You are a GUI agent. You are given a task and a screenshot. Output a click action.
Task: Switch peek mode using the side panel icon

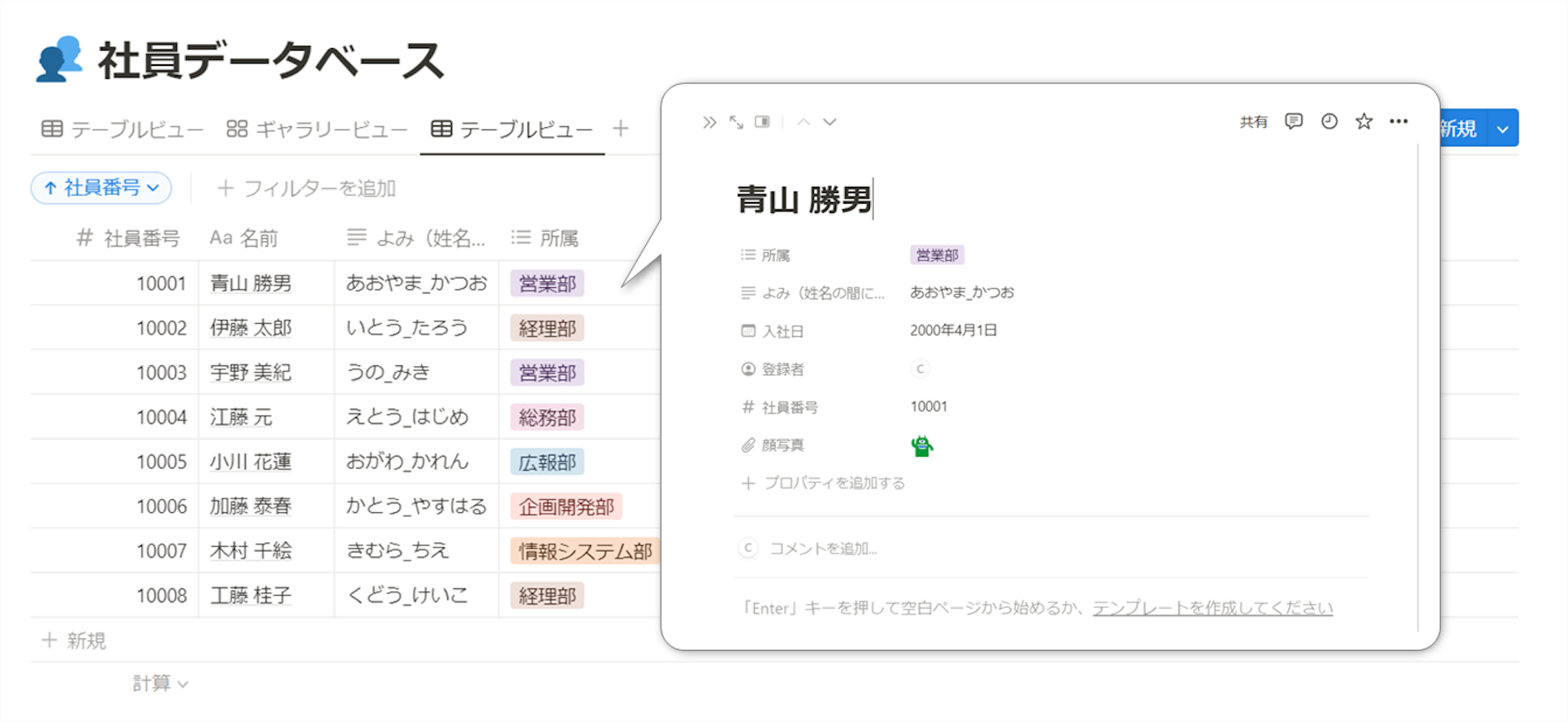(763, 123)
